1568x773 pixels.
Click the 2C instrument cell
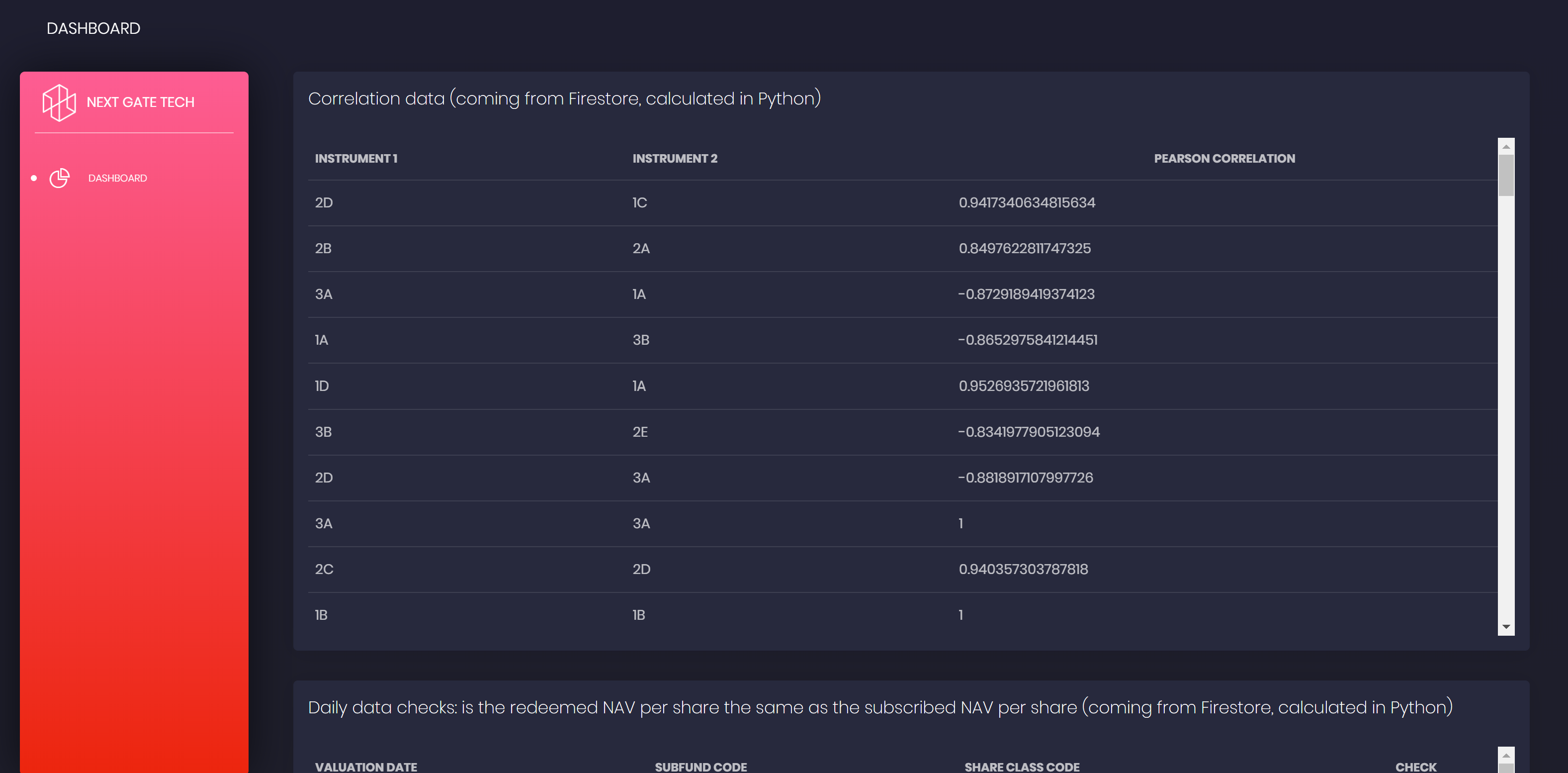[x=324, y=569]
